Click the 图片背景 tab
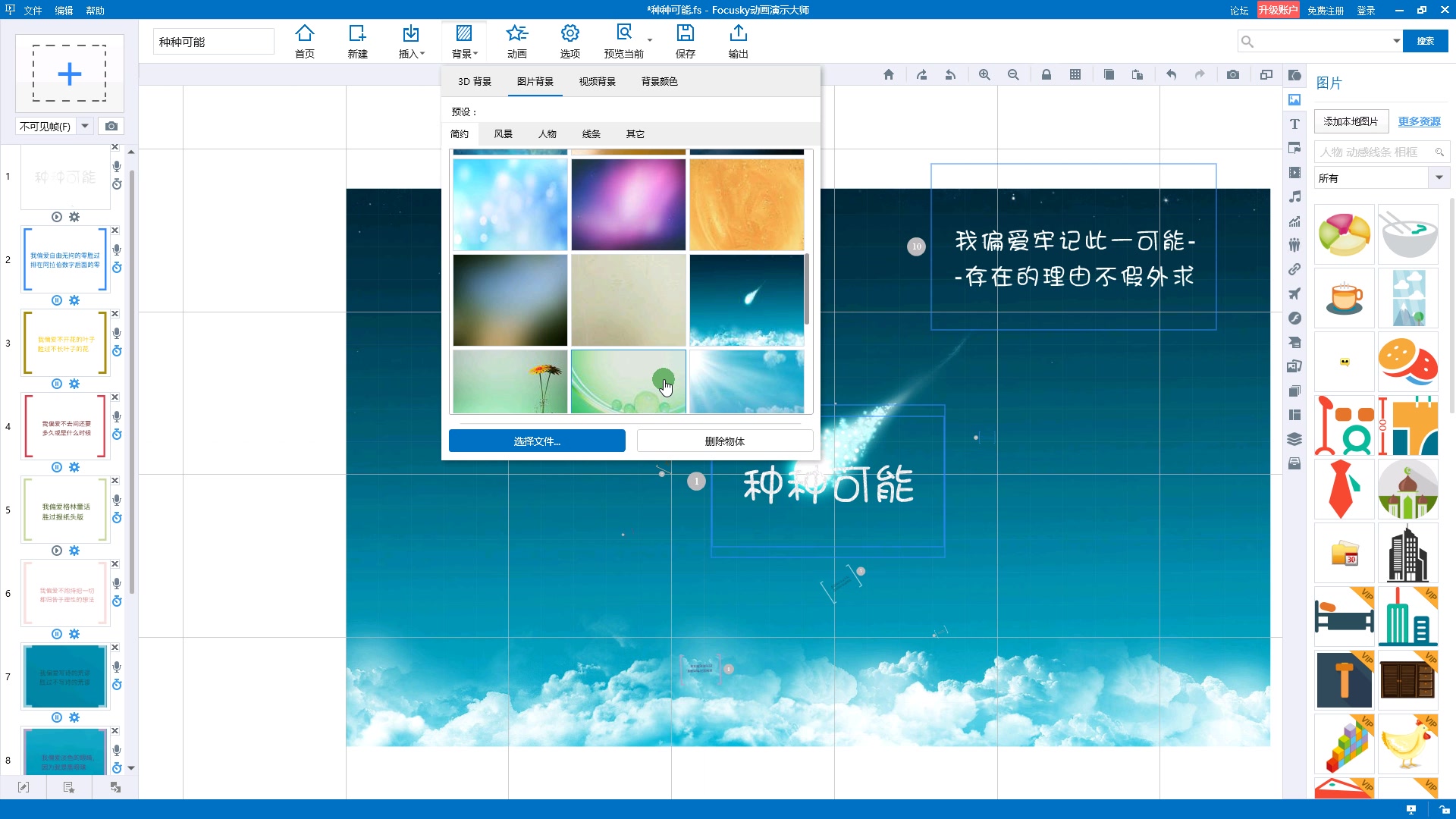This screenshot has width=1456, height=819. [536, 80]
